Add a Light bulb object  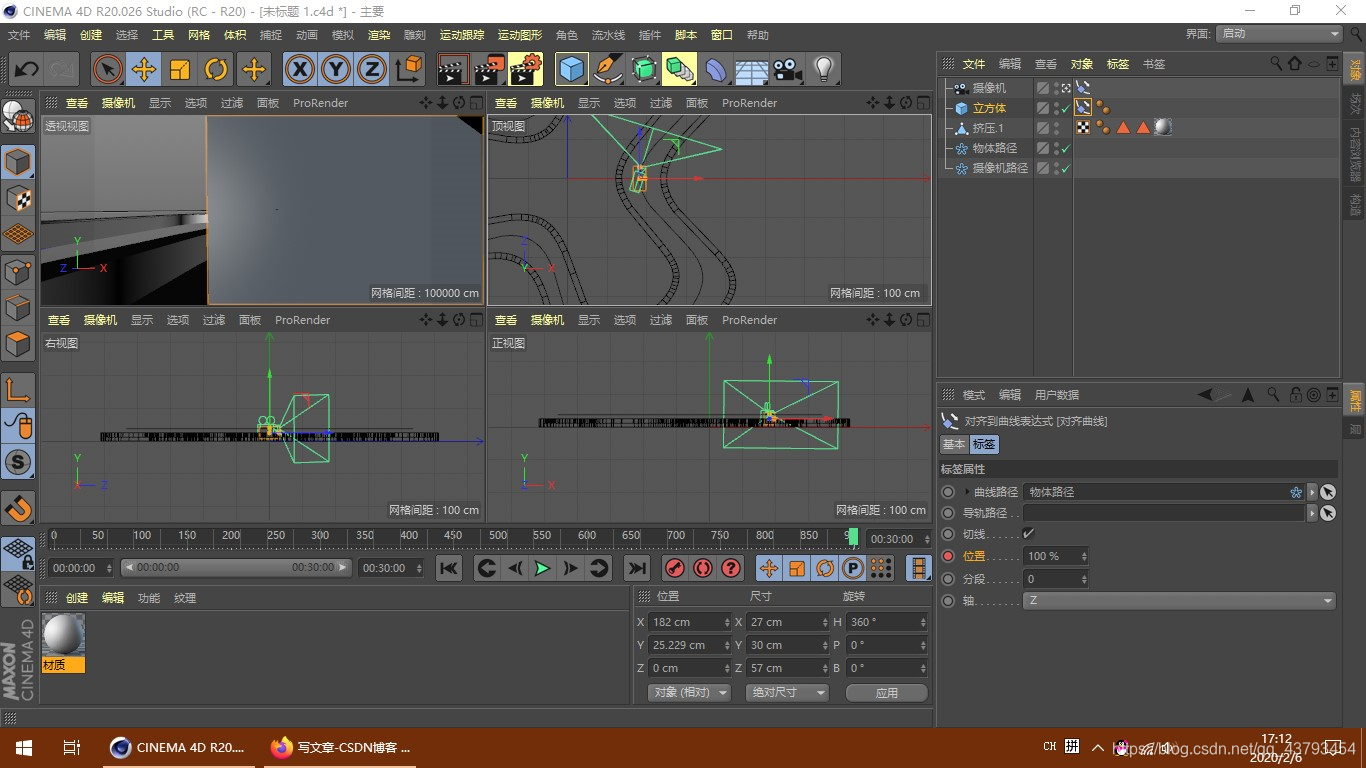(x=823, y=69)
